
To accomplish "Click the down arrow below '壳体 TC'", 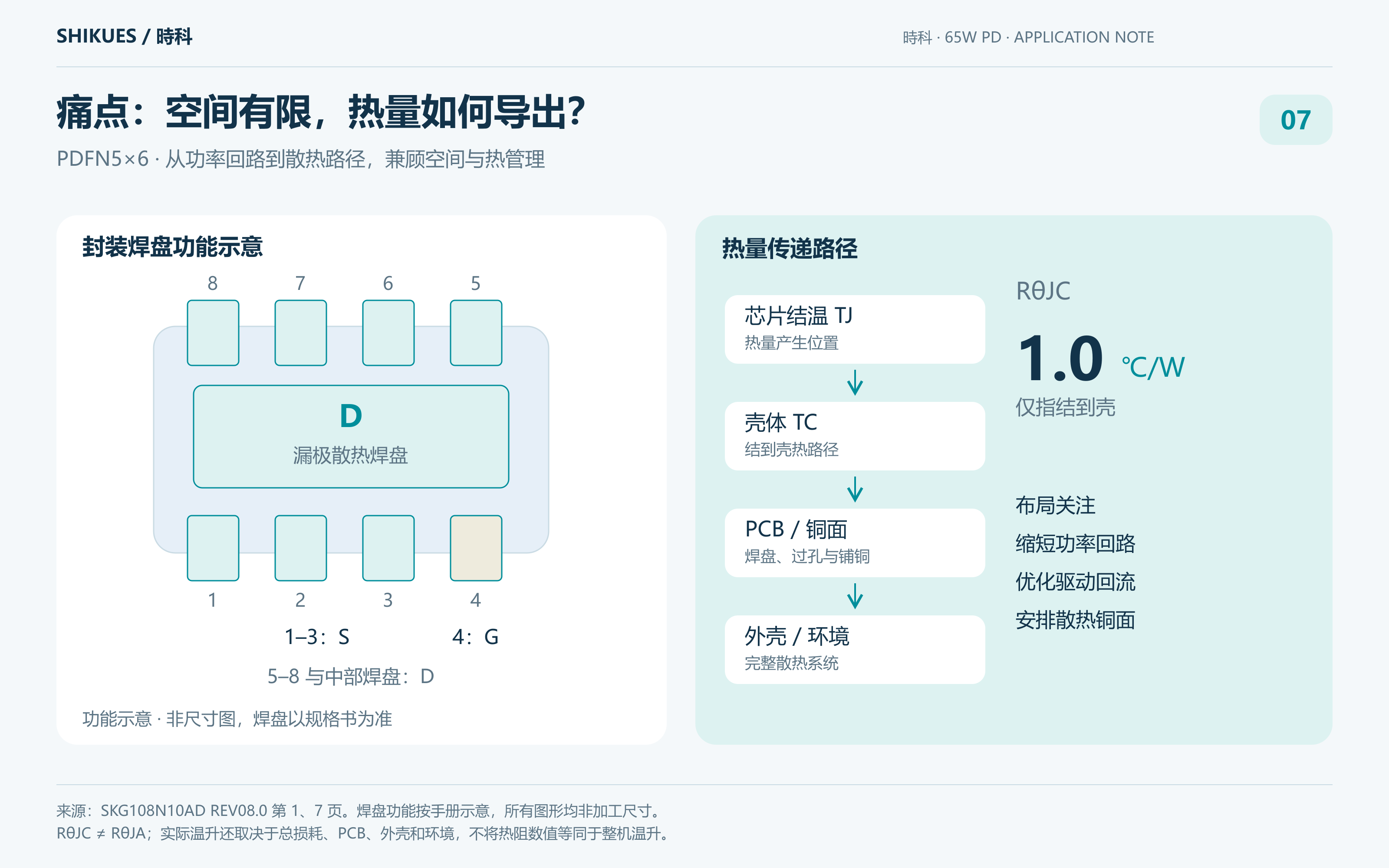I will (855, 489).
